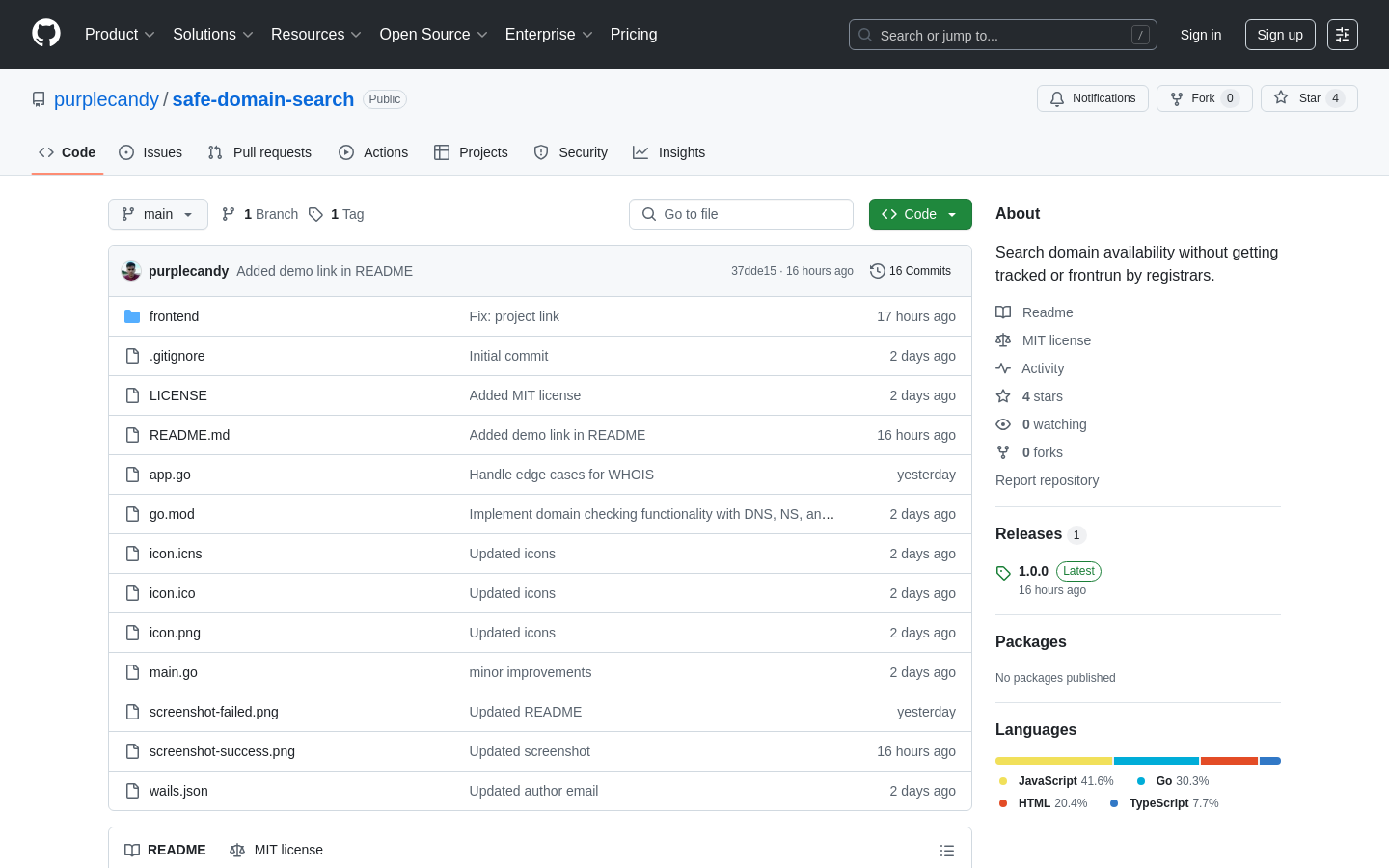Click the JavaScript 41.6% language entry
This screenshot has width=1389, height=868.
click(x=1056, y=781)
